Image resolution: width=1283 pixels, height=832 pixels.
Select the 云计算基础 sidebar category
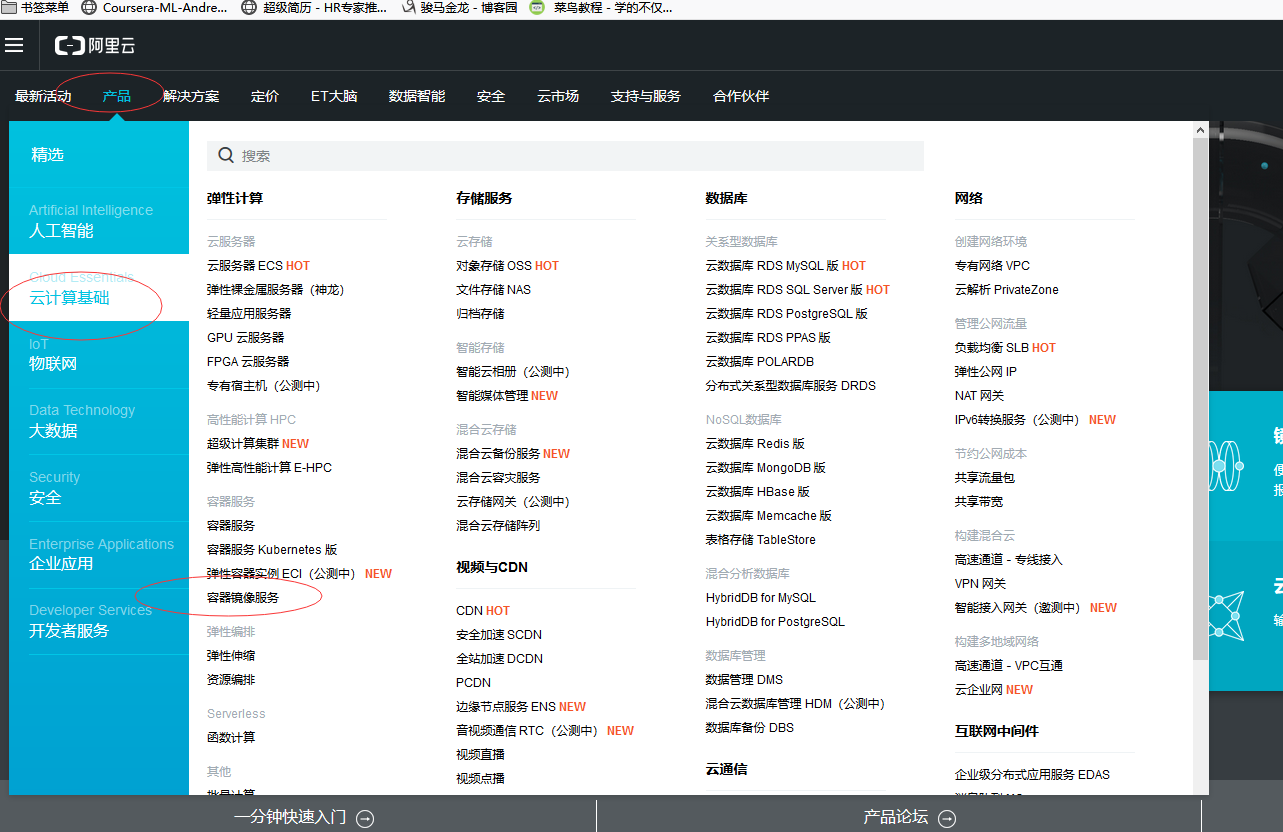coord(99,287)
